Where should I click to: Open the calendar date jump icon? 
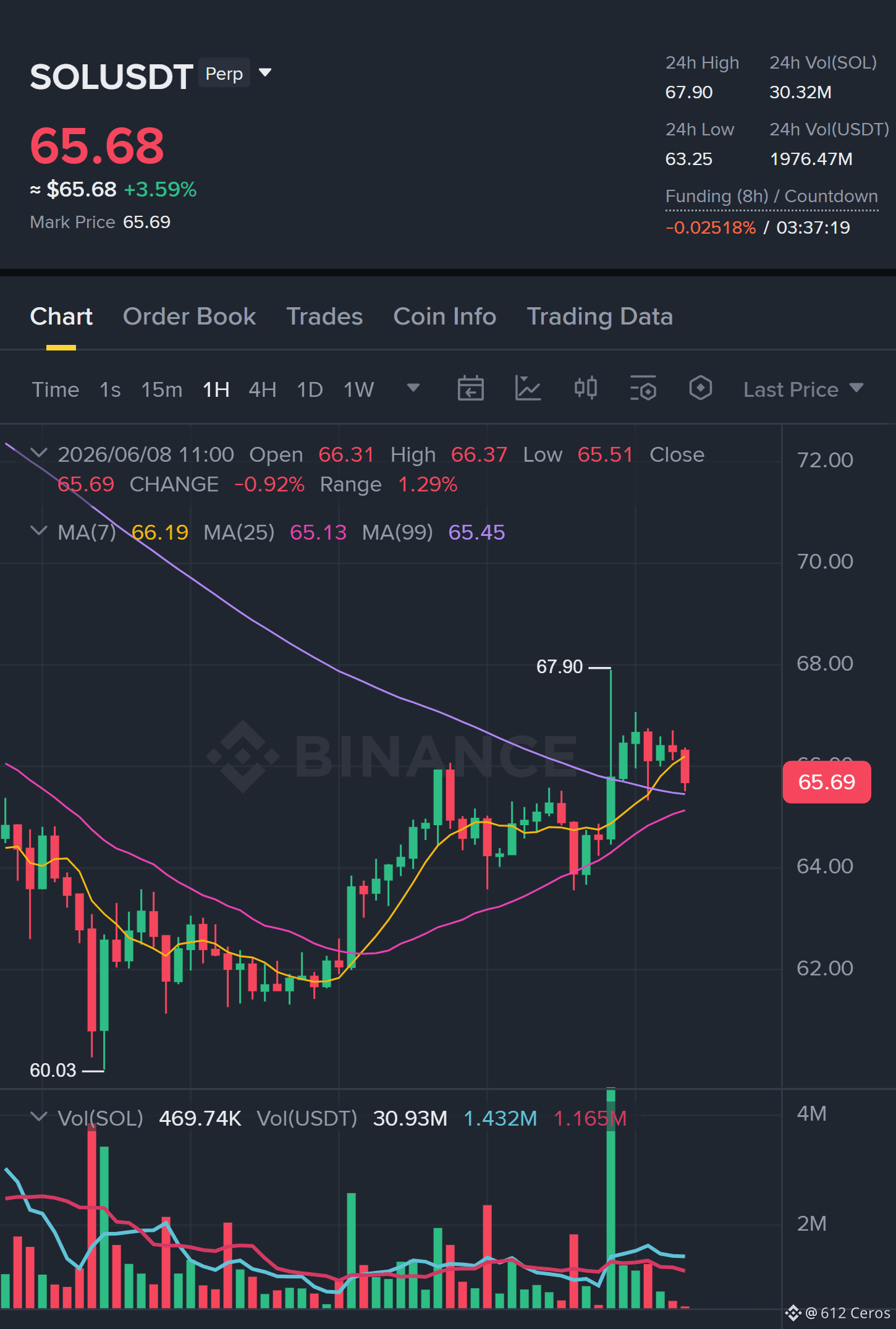pyautogui.click(x=470, y=389)
